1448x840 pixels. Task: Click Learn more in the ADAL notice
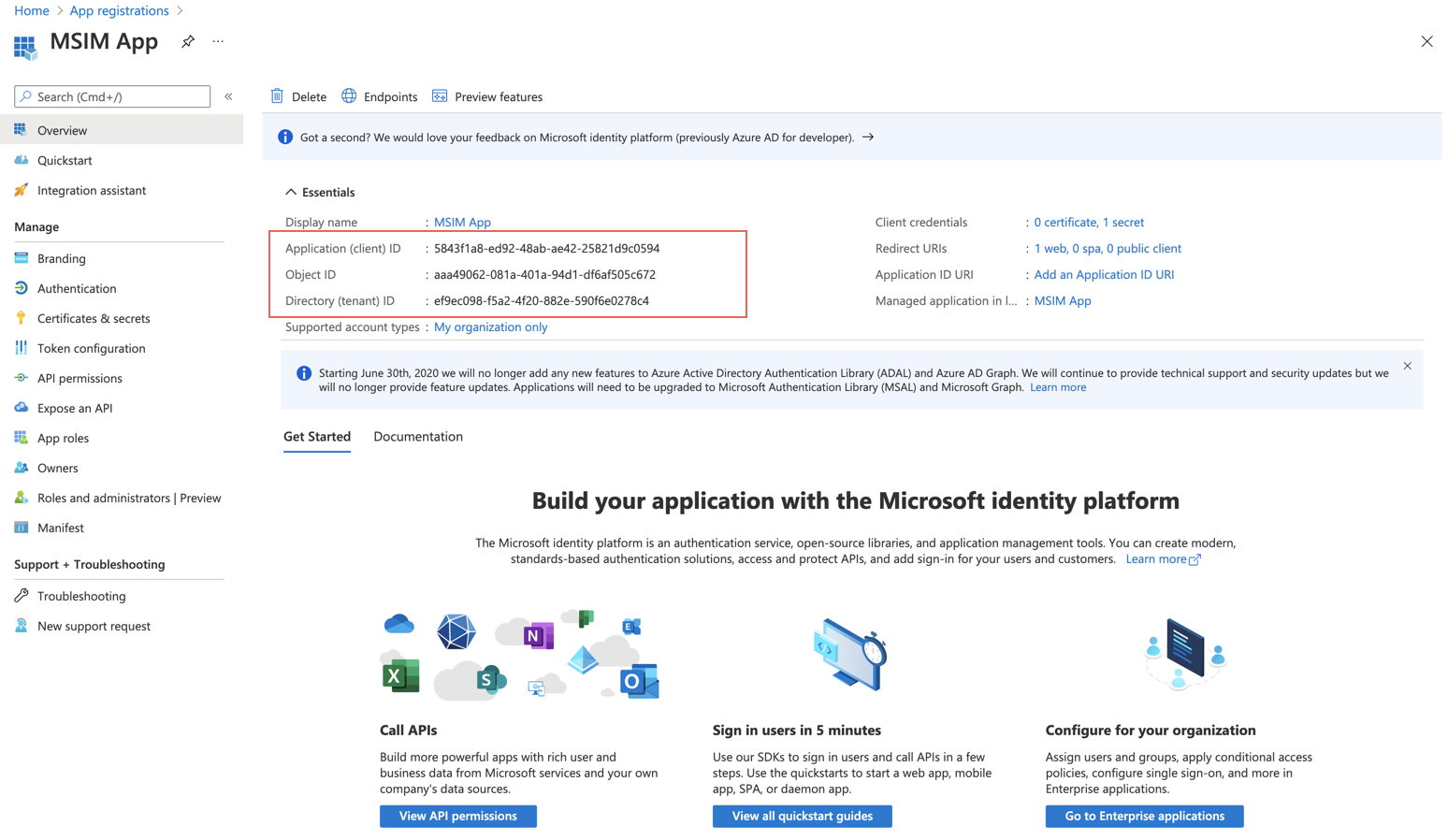click(x=1058, y=387)
